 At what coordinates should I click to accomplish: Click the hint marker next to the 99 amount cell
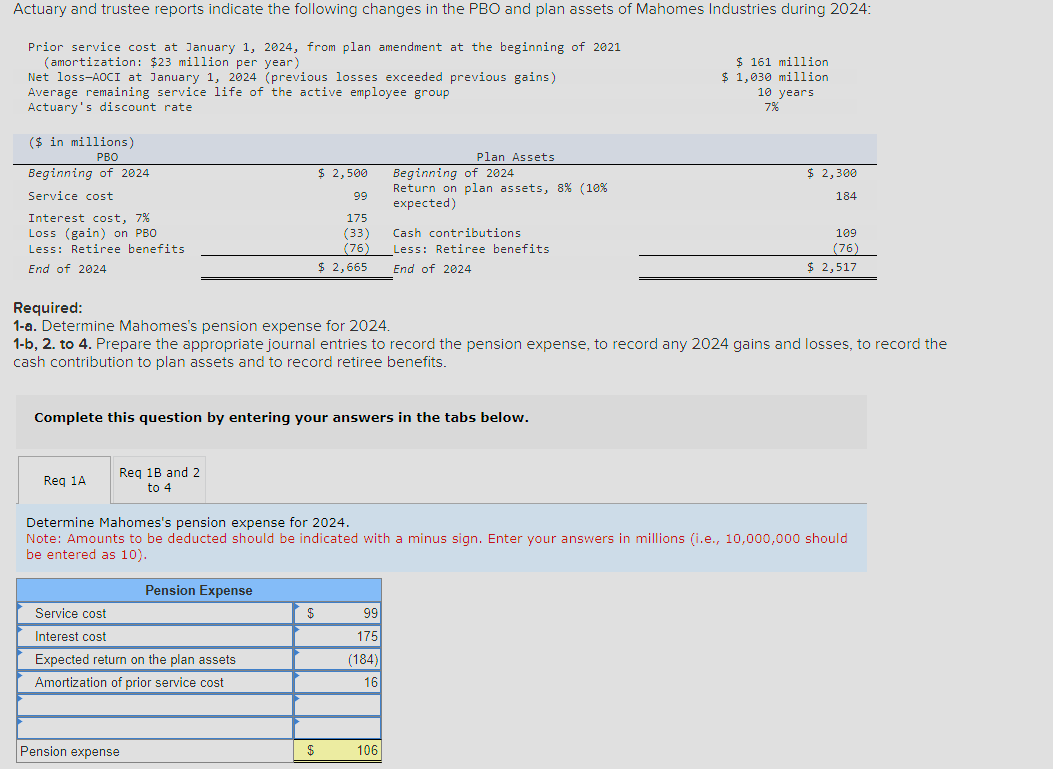point(297,608)
